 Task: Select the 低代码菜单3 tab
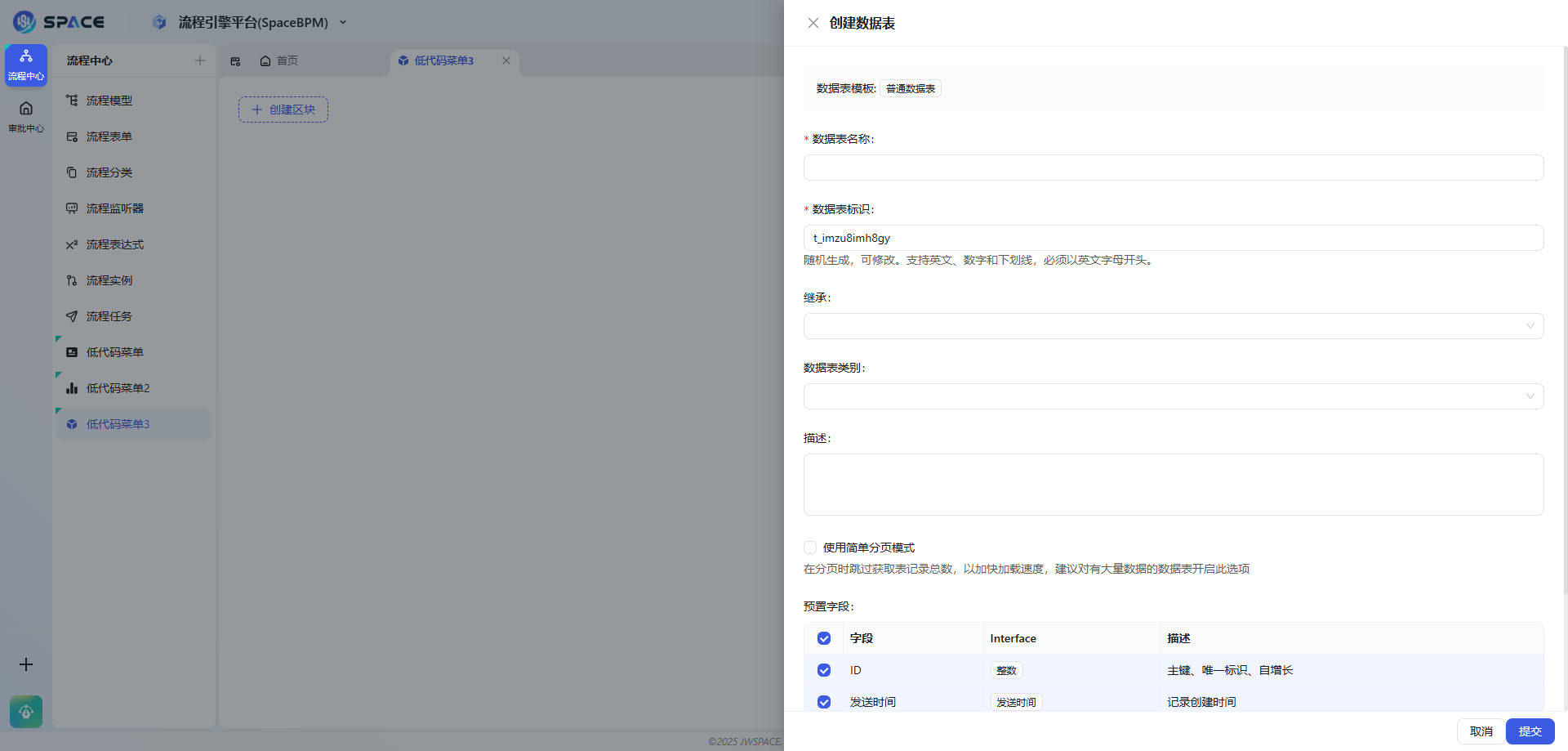click(444, 60)
